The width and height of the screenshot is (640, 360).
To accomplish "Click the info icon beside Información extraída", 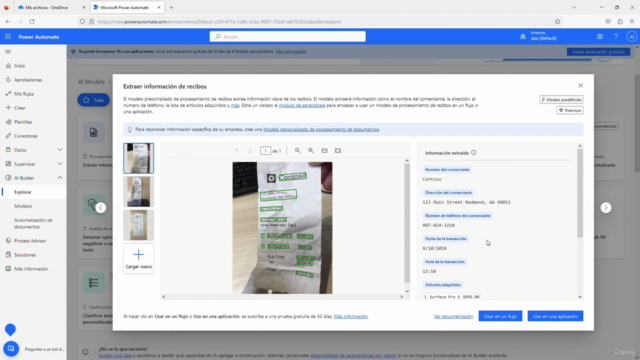I will click(x=473, y=153).
